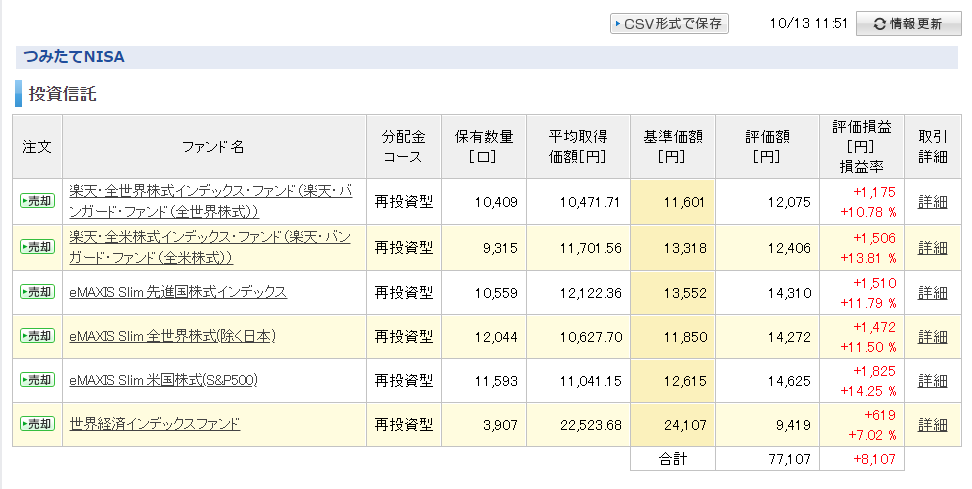This screenshot has height=489, width=972.
Task: Open the 楽天・全世界株式インデックス・ファンド fund link
Action: pyautogui.click(x=211, y=201)
